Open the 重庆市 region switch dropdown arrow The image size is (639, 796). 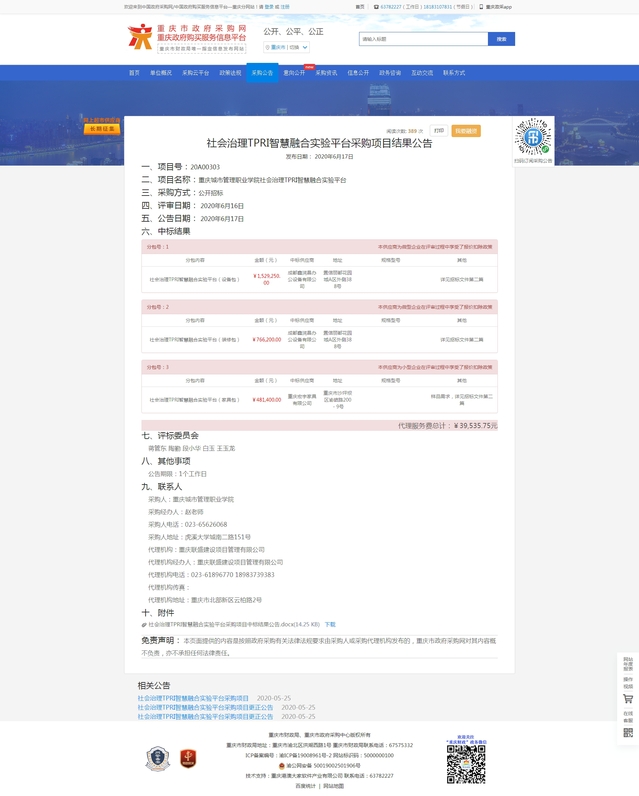click(x=305, y=47)
